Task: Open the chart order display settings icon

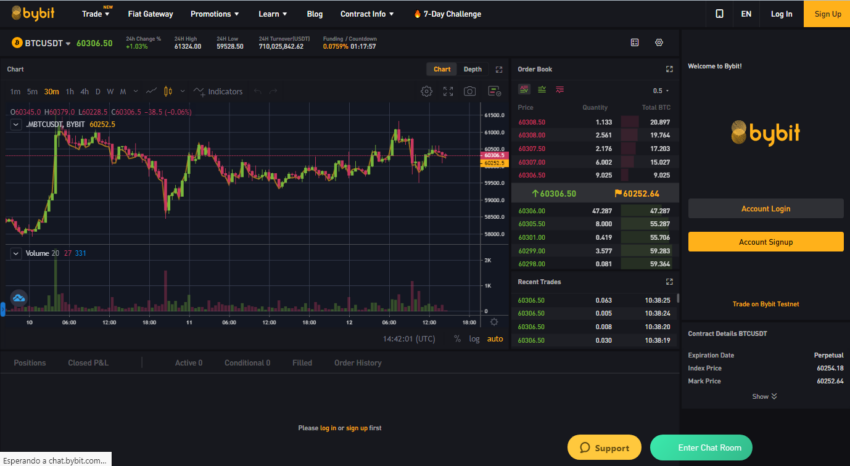Action: (494, 92)
